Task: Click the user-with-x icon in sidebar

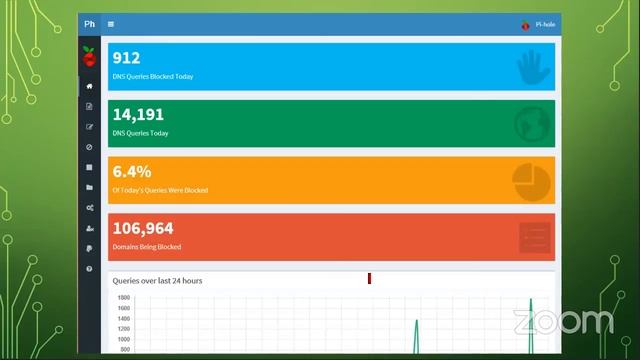Action: click(x=90, y=229)
